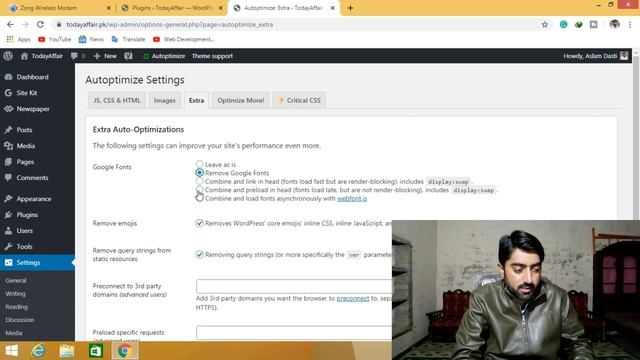The width and height of the screenshot is (640, 360).
Task: Open Media settings submenu item
Action: [x=14, y=333]
